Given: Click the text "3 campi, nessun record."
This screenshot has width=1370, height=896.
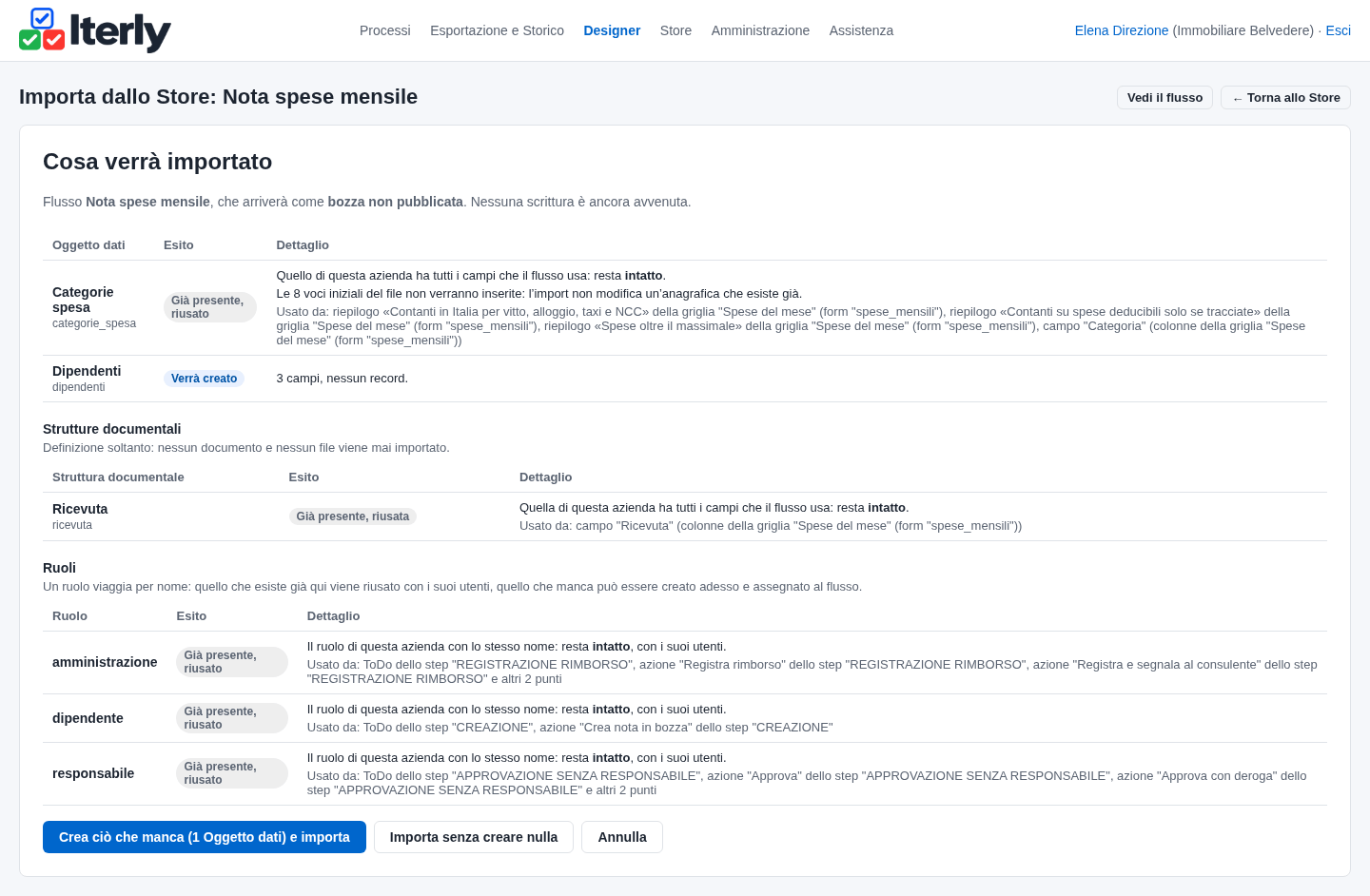Looking at the screenshot, I should pos(342,379).
